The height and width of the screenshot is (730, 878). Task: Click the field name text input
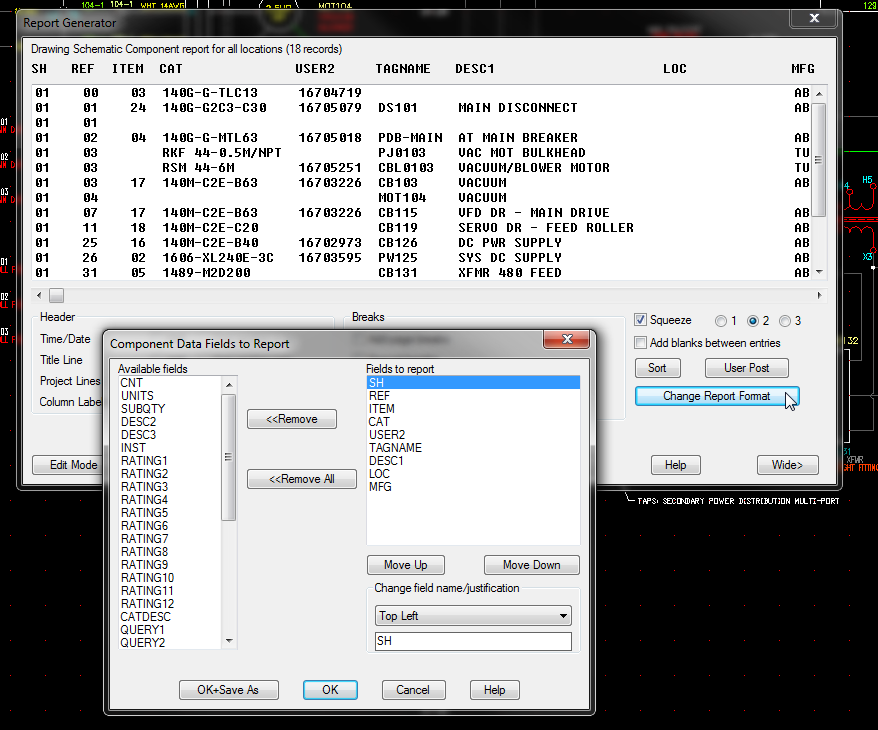tap(473, 642)
